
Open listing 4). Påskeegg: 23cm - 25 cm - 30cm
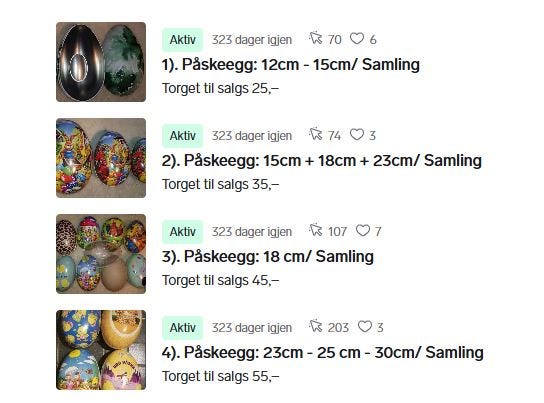coord(323,353)
